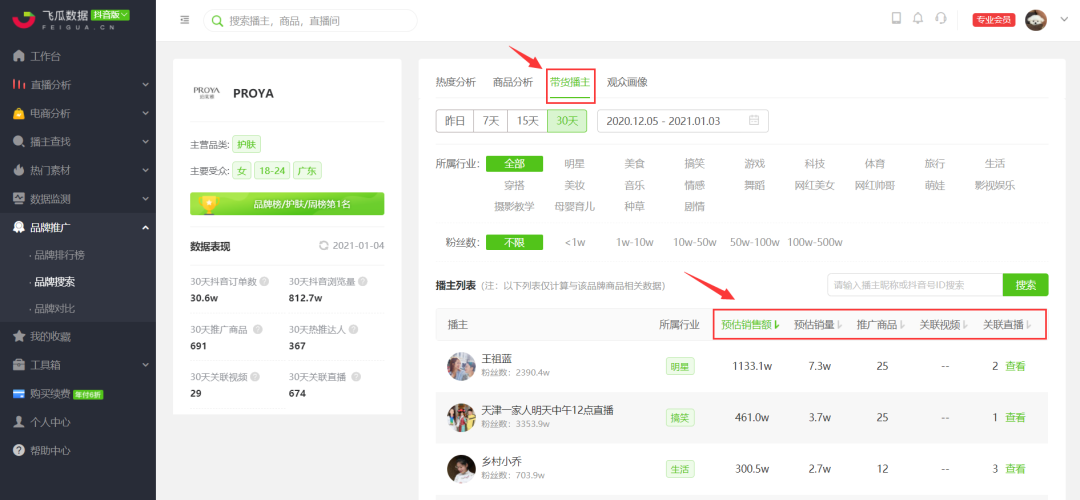Click the refresh icon beside 2021-01-04
This screenshot has height=500, width=1080.
click(x=324, y=246)
